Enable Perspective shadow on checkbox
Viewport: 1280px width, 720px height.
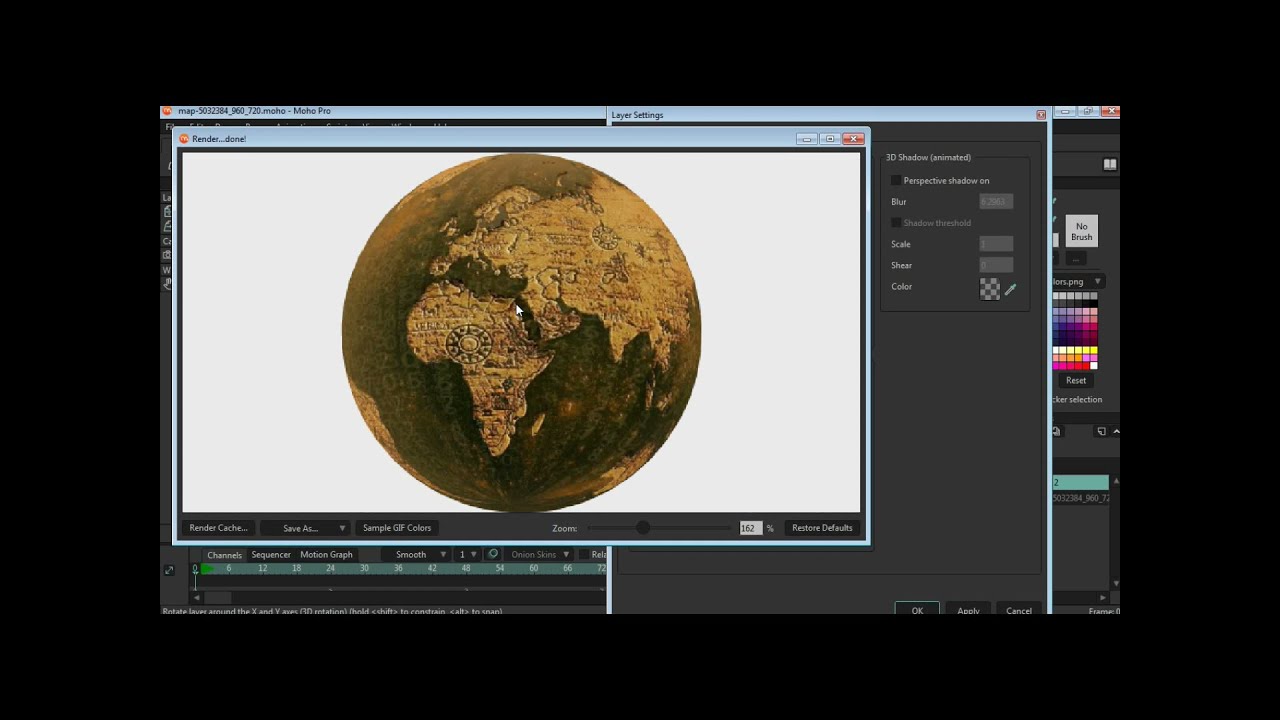(896, 181)
